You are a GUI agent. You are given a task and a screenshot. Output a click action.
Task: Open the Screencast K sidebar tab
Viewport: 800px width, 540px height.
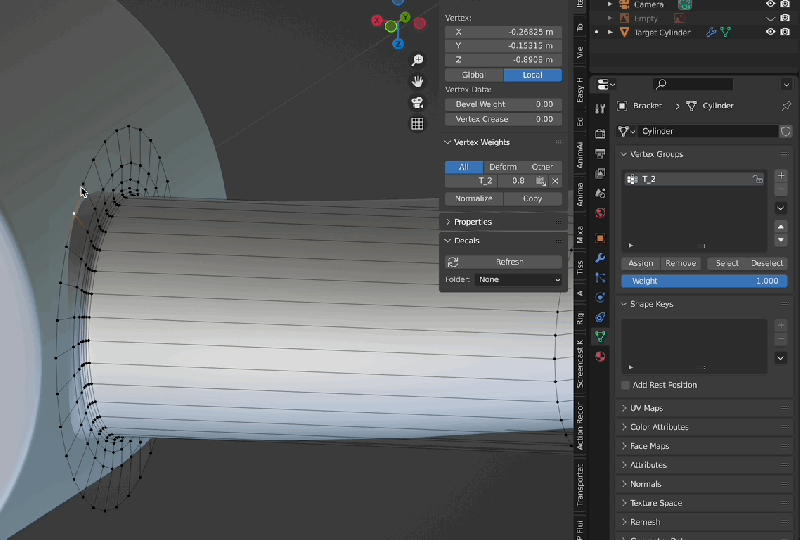coord(580,363)
